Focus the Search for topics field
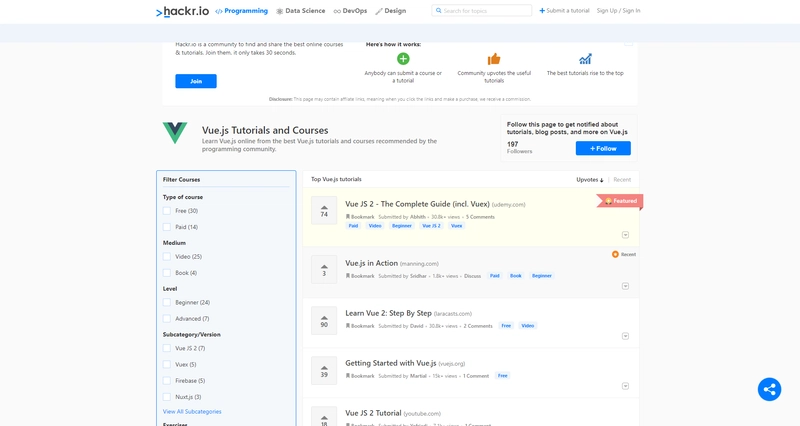The width and height of the screenshot is (800, 426). (x=482, y=11)
